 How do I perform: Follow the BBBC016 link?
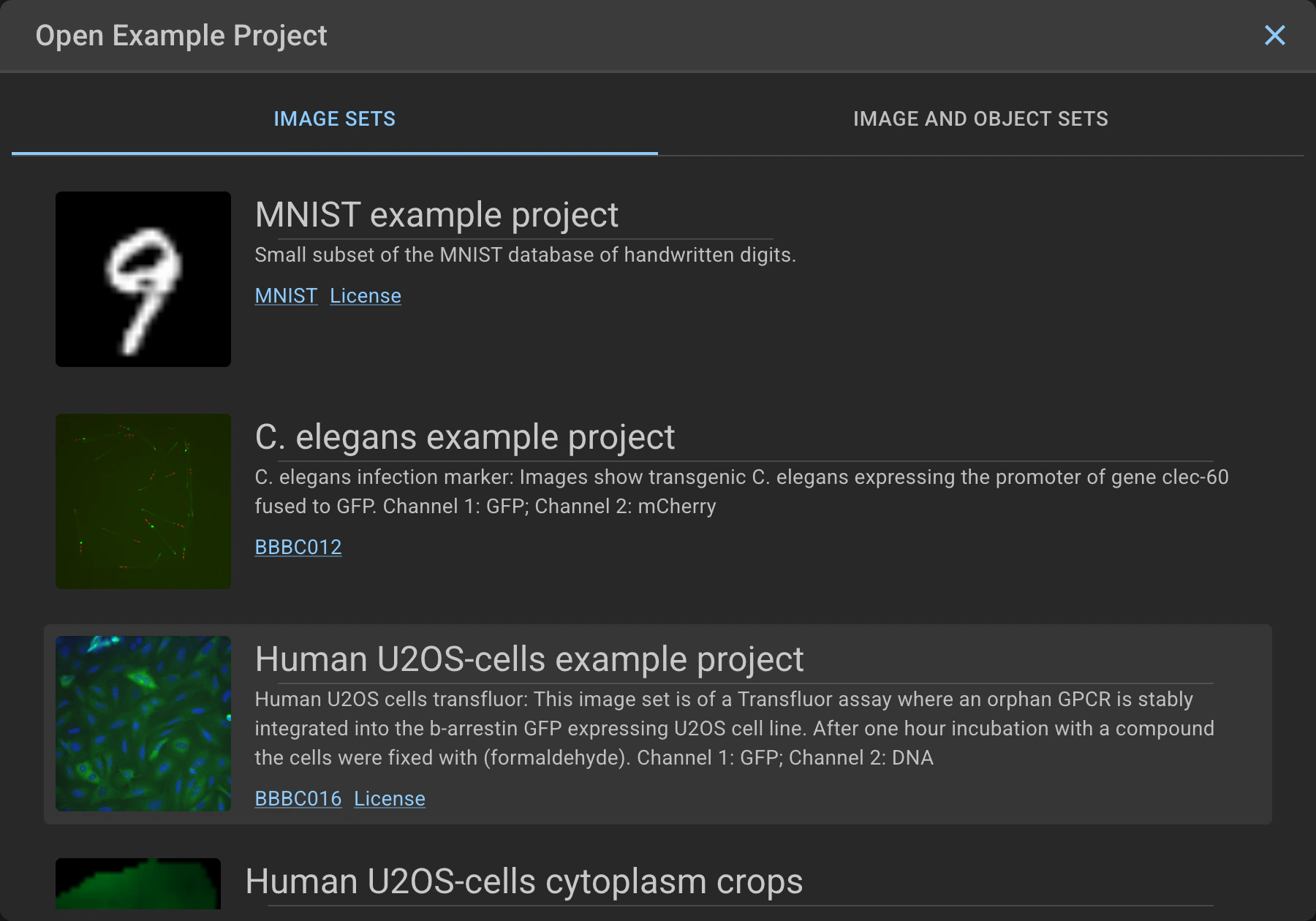coord(298,799)
